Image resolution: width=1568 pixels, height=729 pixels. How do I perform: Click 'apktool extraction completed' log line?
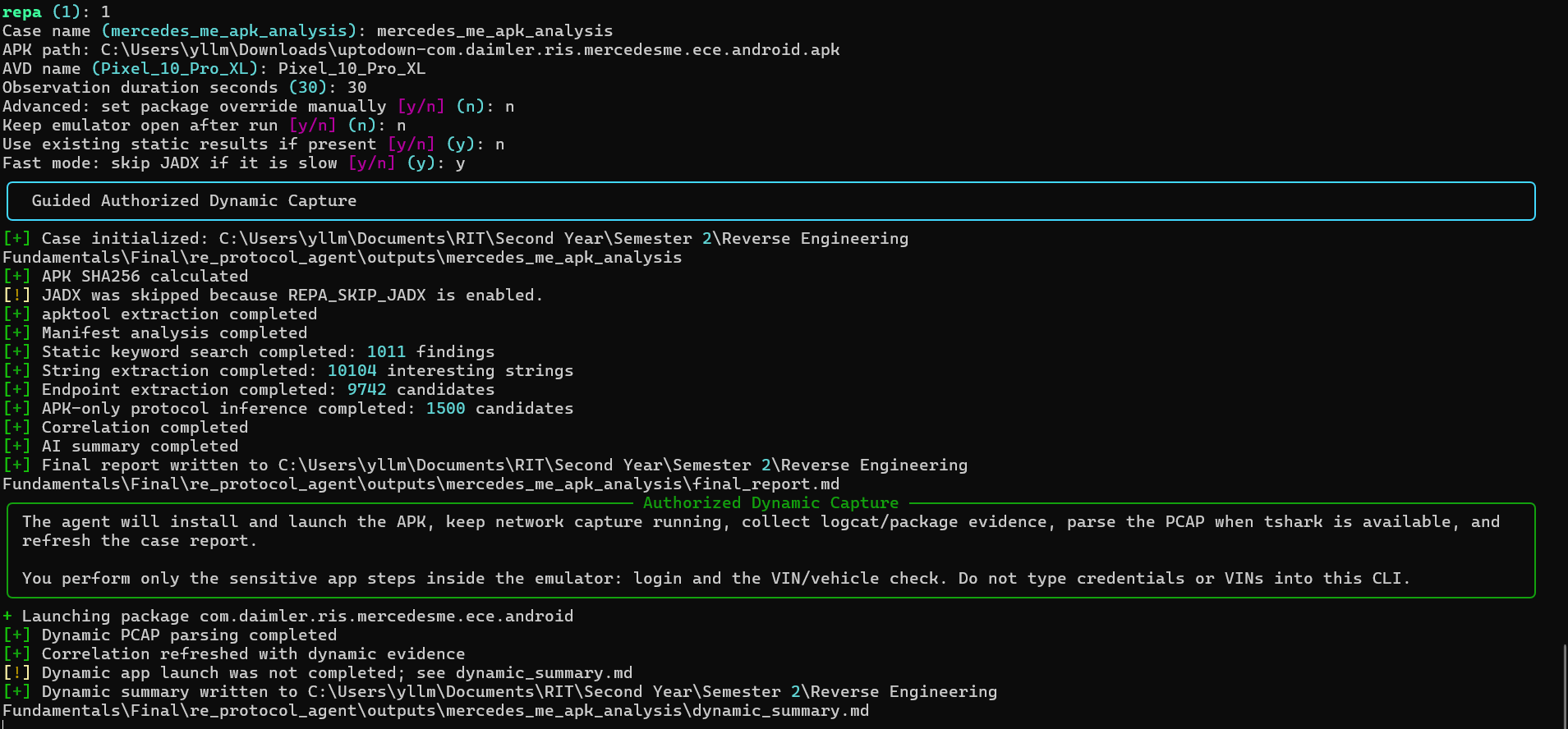click(160, 314)
